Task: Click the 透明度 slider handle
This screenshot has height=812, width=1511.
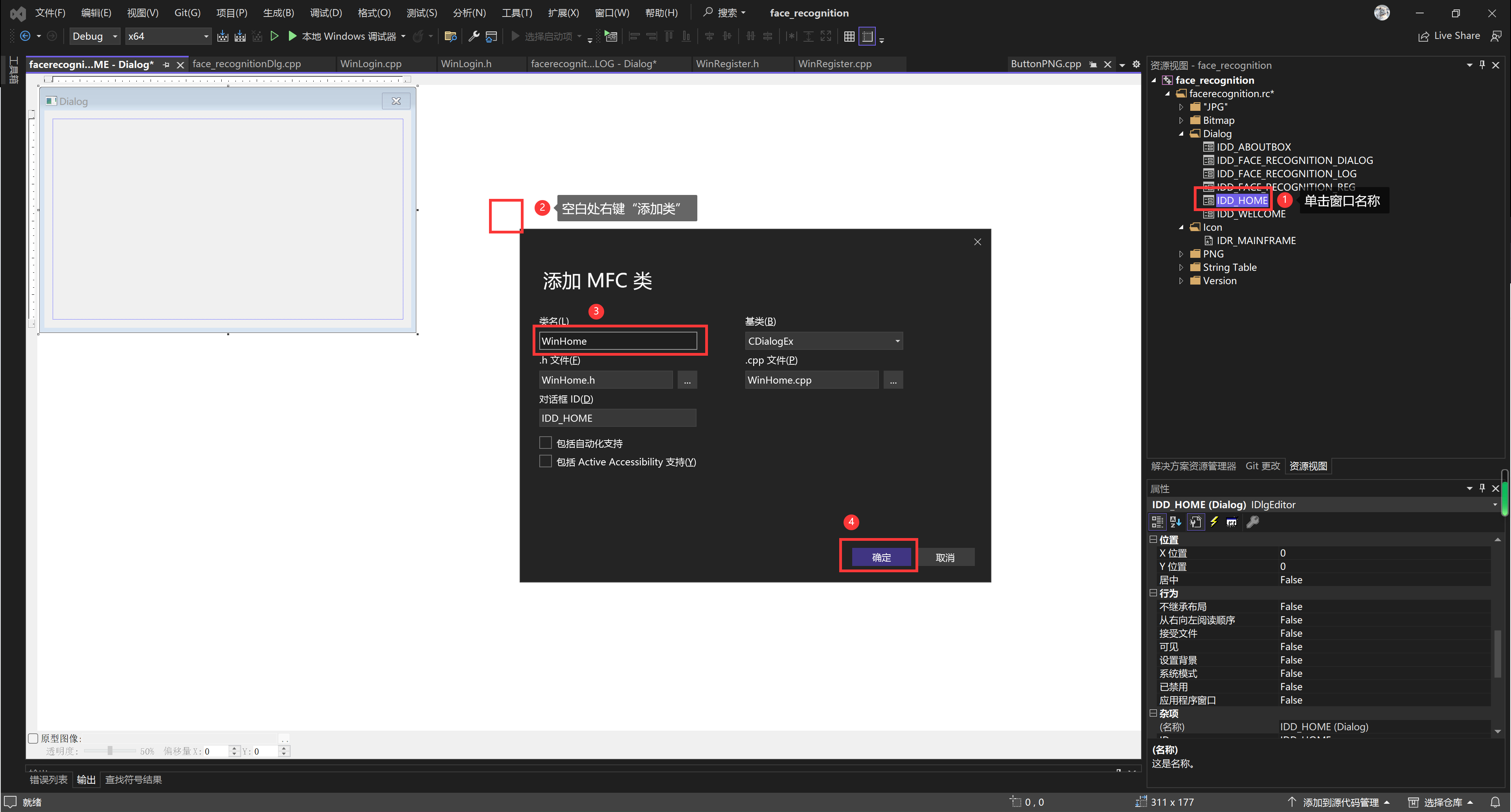Action: (110, 751)
